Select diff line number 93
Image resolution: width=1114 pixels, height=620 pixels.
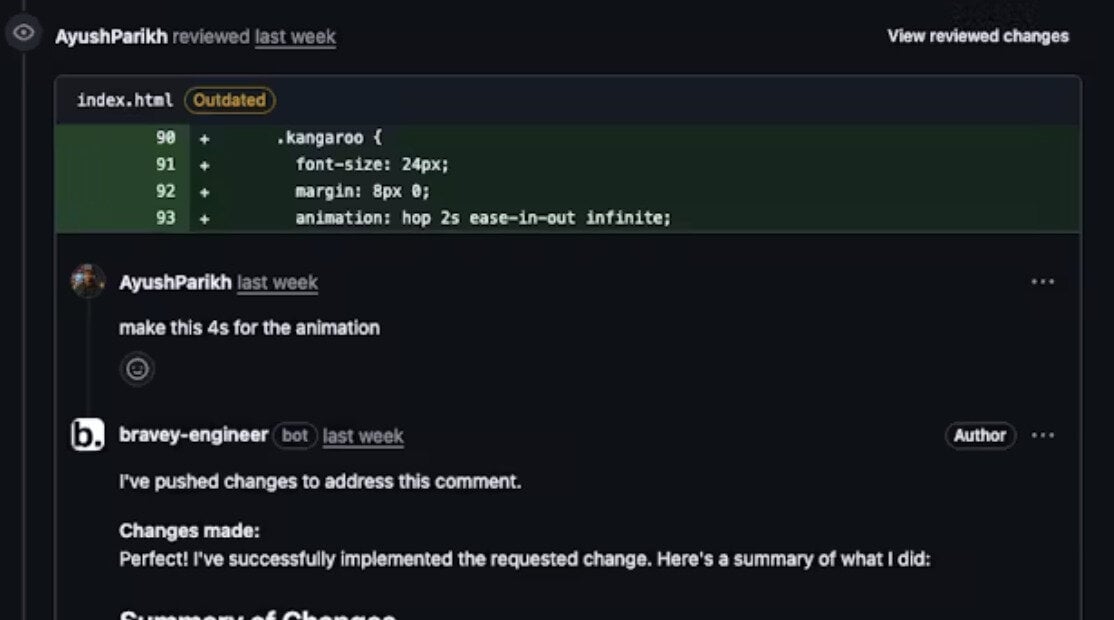166,218
